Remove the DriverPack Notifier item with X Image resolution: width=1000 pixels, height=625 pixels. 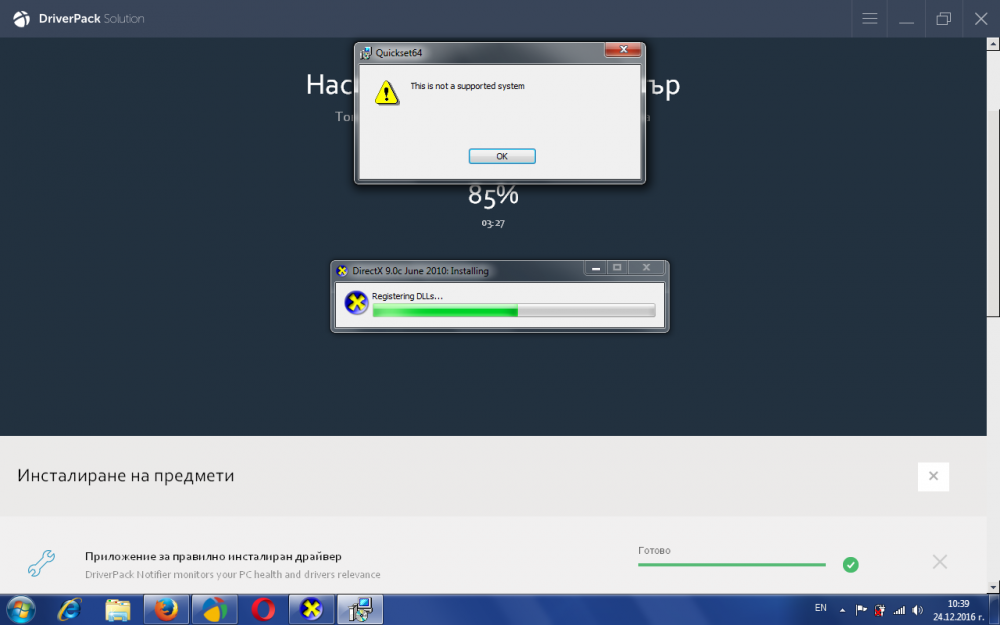(x=939, y=562)
